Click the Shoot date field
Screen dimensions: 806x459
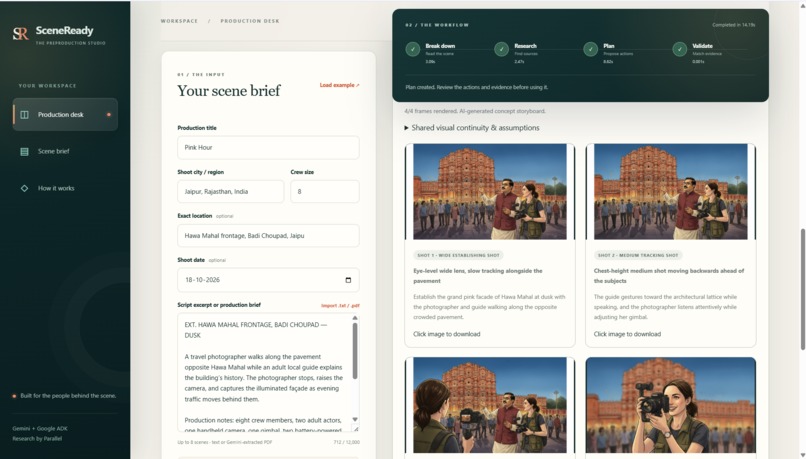click(268, 280)
